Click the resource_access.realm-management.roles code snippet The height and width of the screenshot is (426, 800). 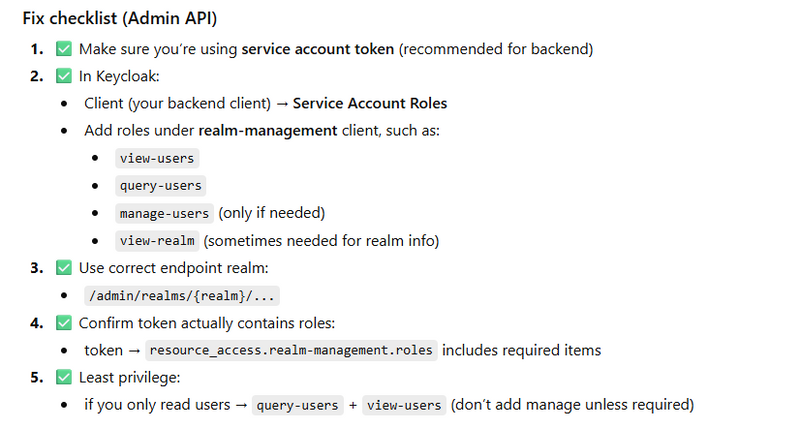tap(291, 350)
